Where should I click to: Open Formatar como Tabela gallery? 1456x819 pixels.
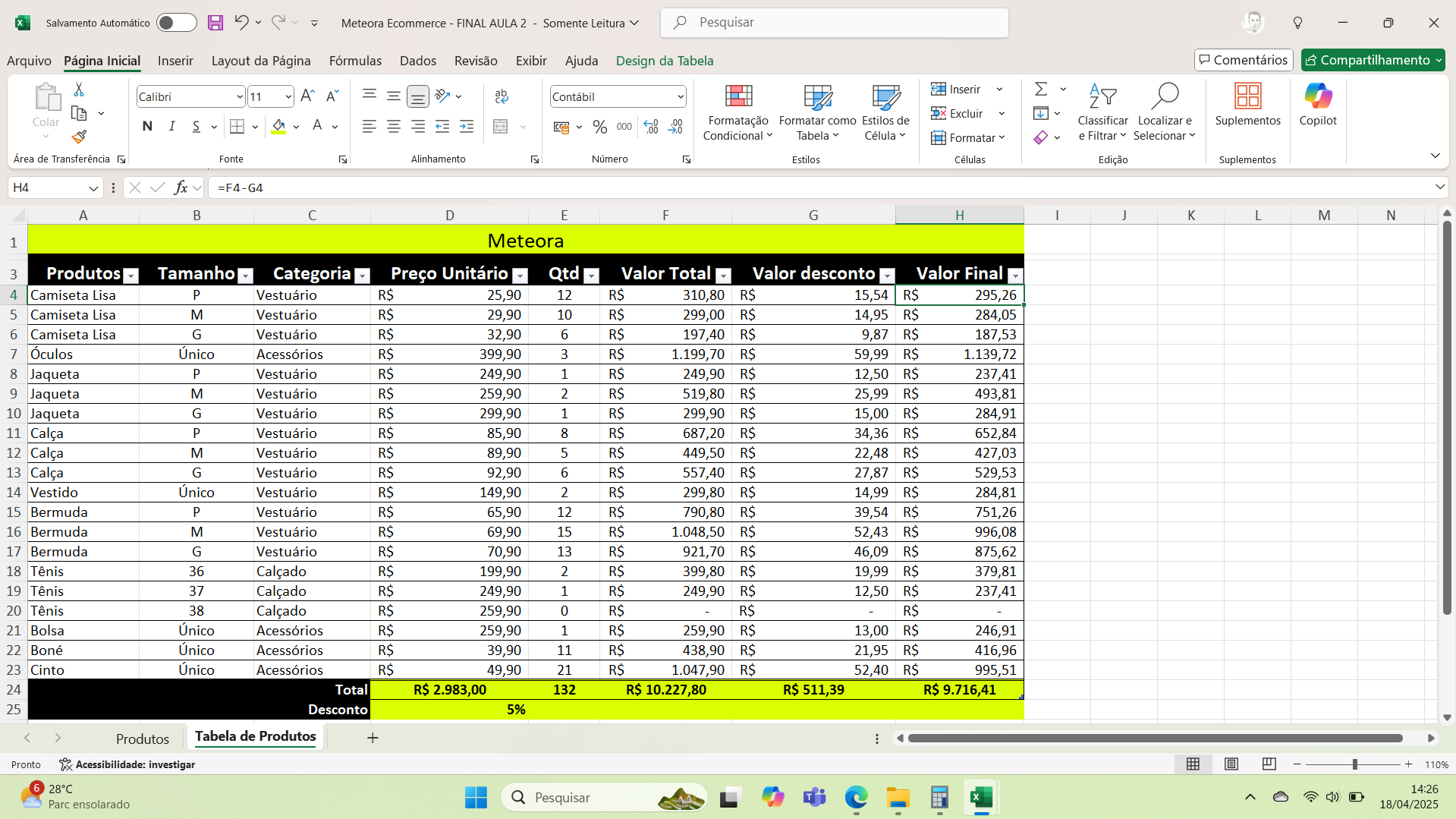pyautogui.click(x=818, y=112)
